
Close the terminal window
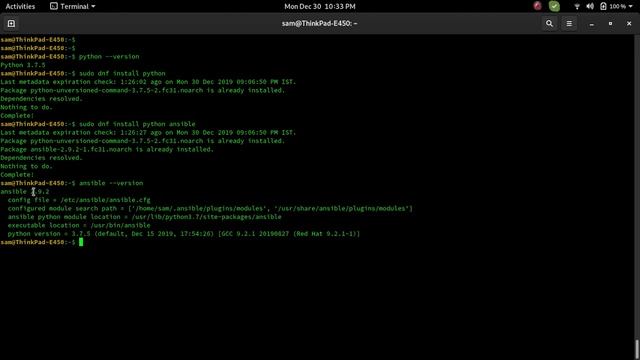click(x=629, y=24)
